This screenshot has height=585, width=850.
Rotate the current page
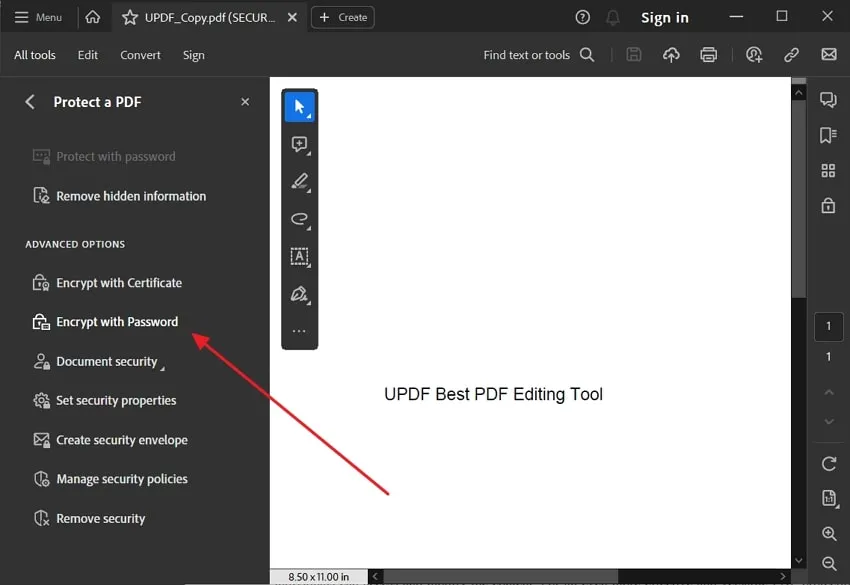(828, 464)
